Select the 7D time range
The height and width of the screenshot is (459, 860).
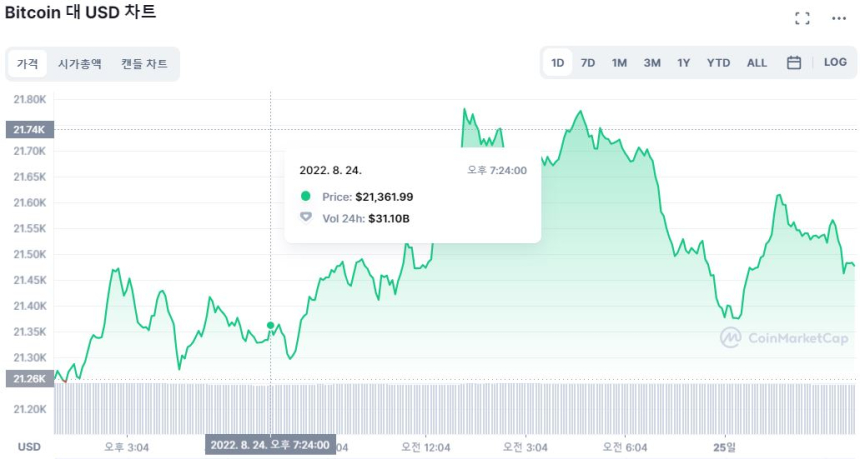click(588, 63)
